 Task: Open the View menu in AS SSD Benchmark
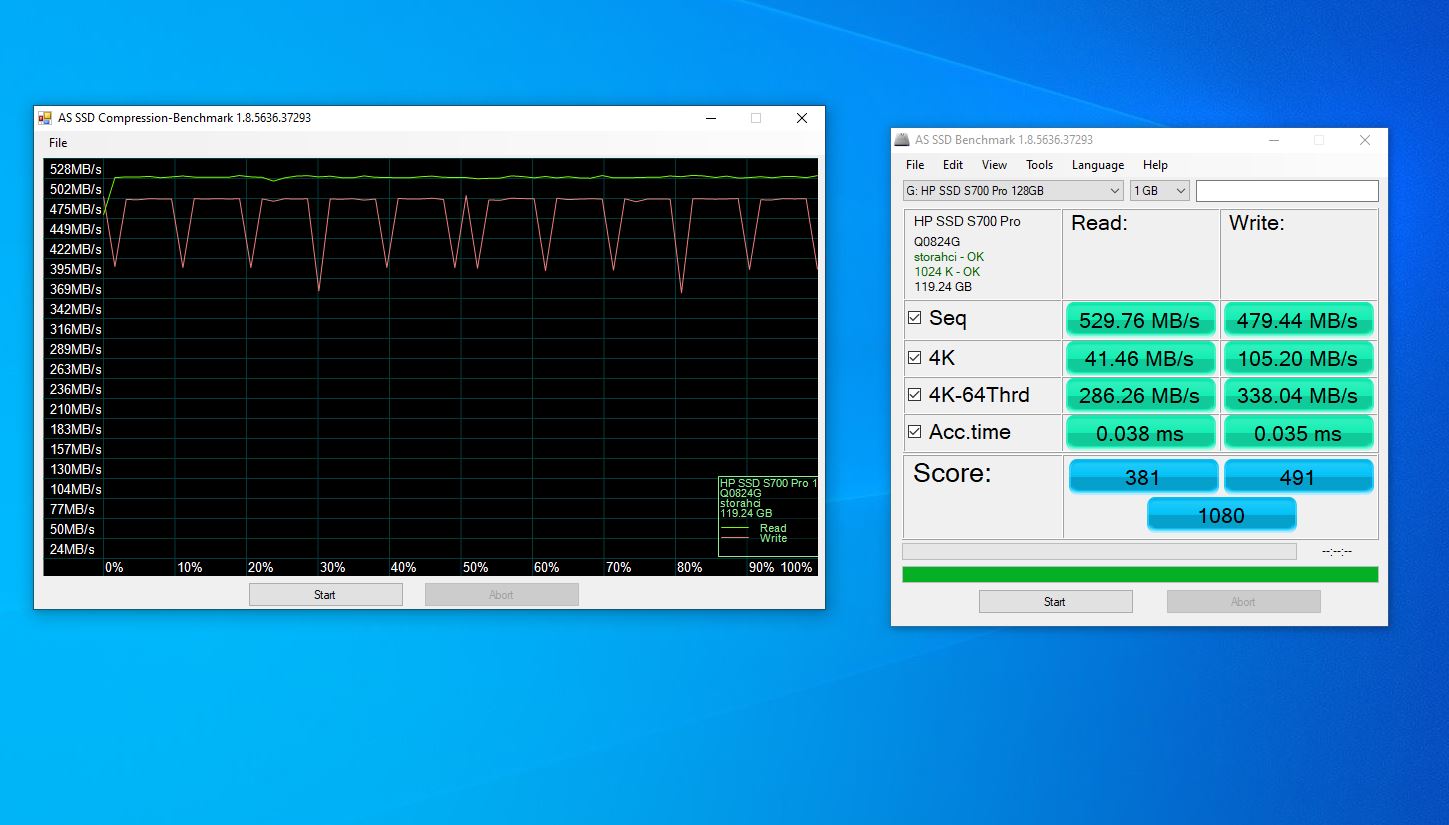(x=994, y=165)
